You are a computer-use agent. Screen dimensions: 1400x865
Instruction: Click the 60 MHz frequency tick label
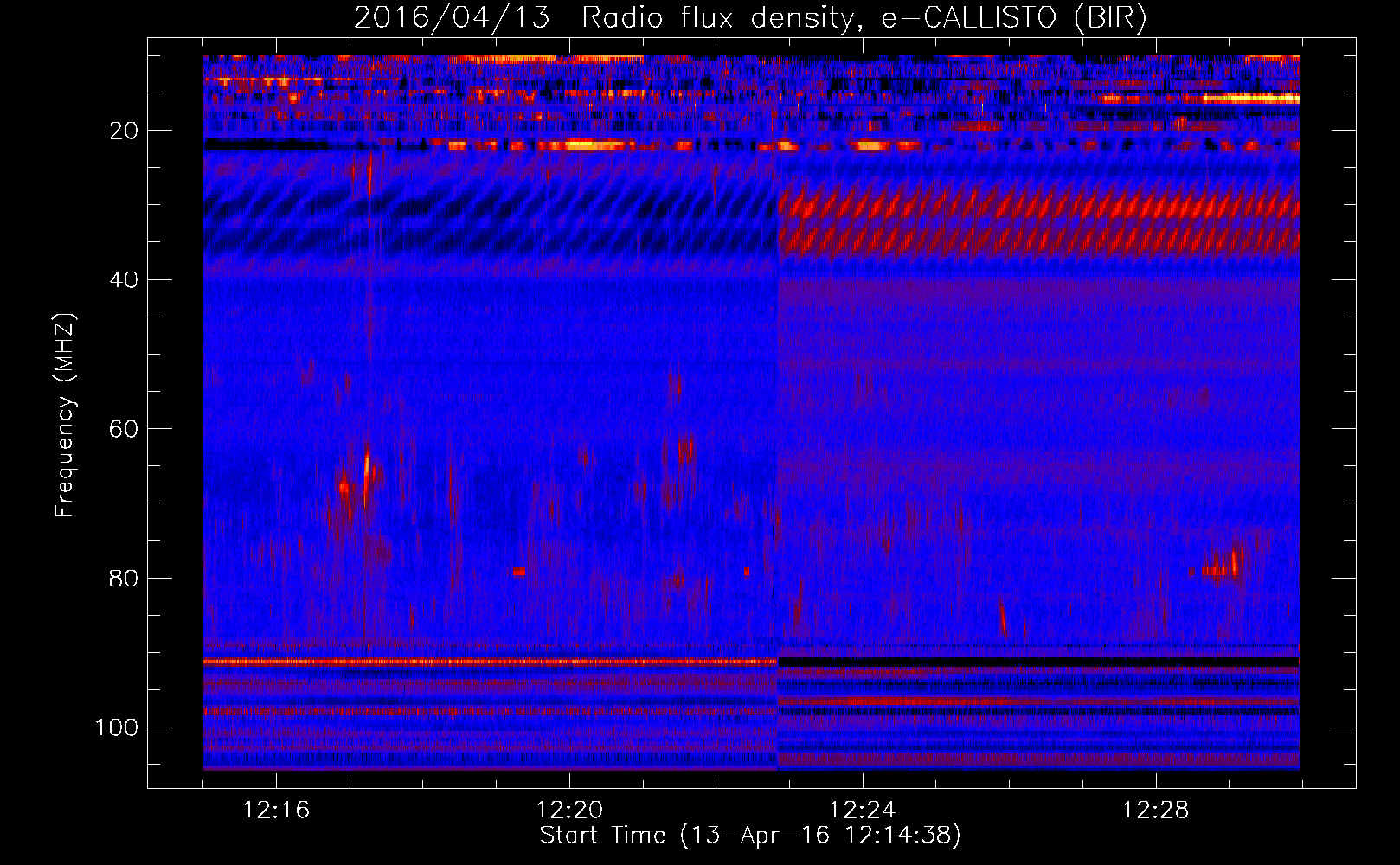[124, 429]
